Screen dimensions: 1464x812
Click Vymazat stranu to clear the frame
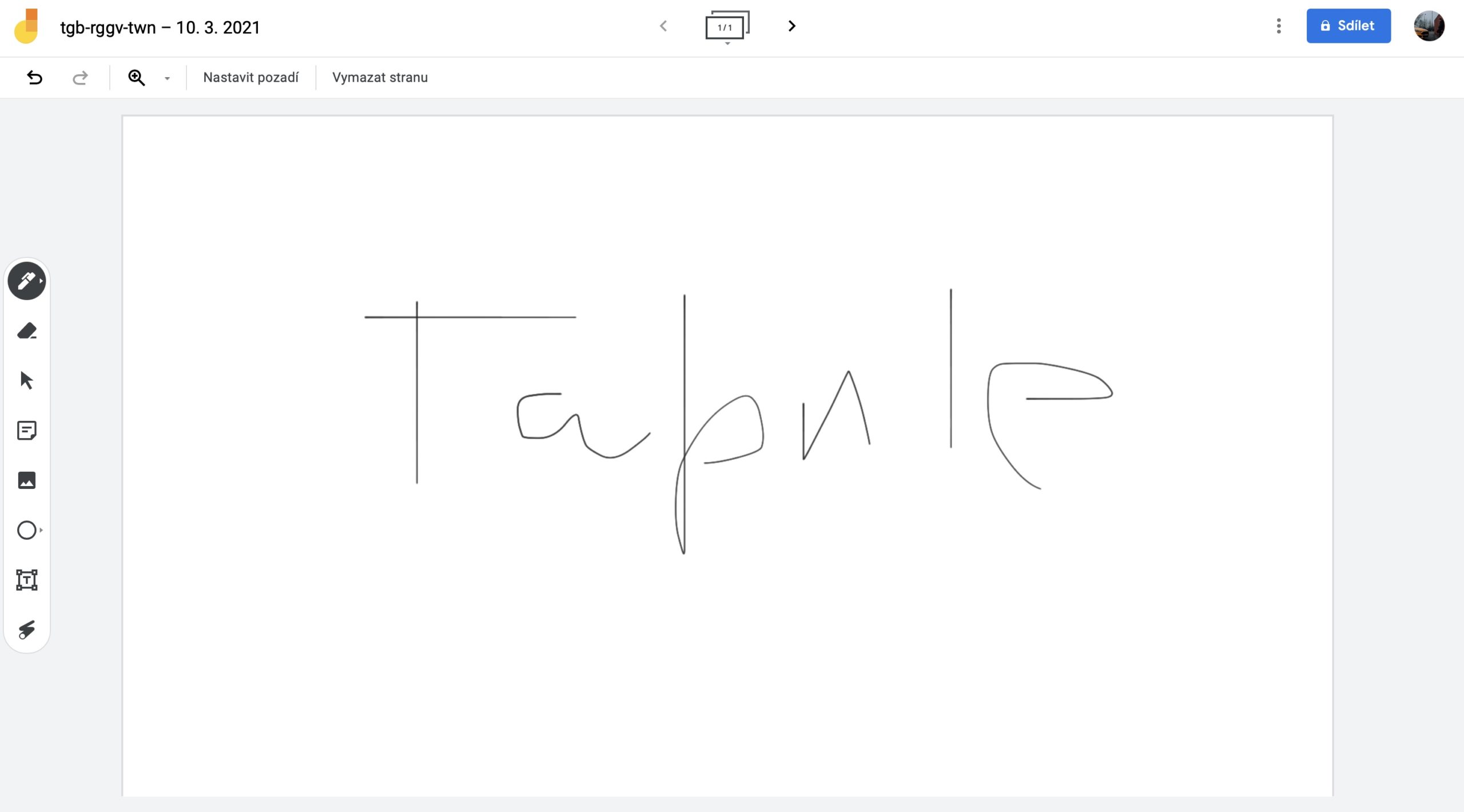click(x=380, y=77)
